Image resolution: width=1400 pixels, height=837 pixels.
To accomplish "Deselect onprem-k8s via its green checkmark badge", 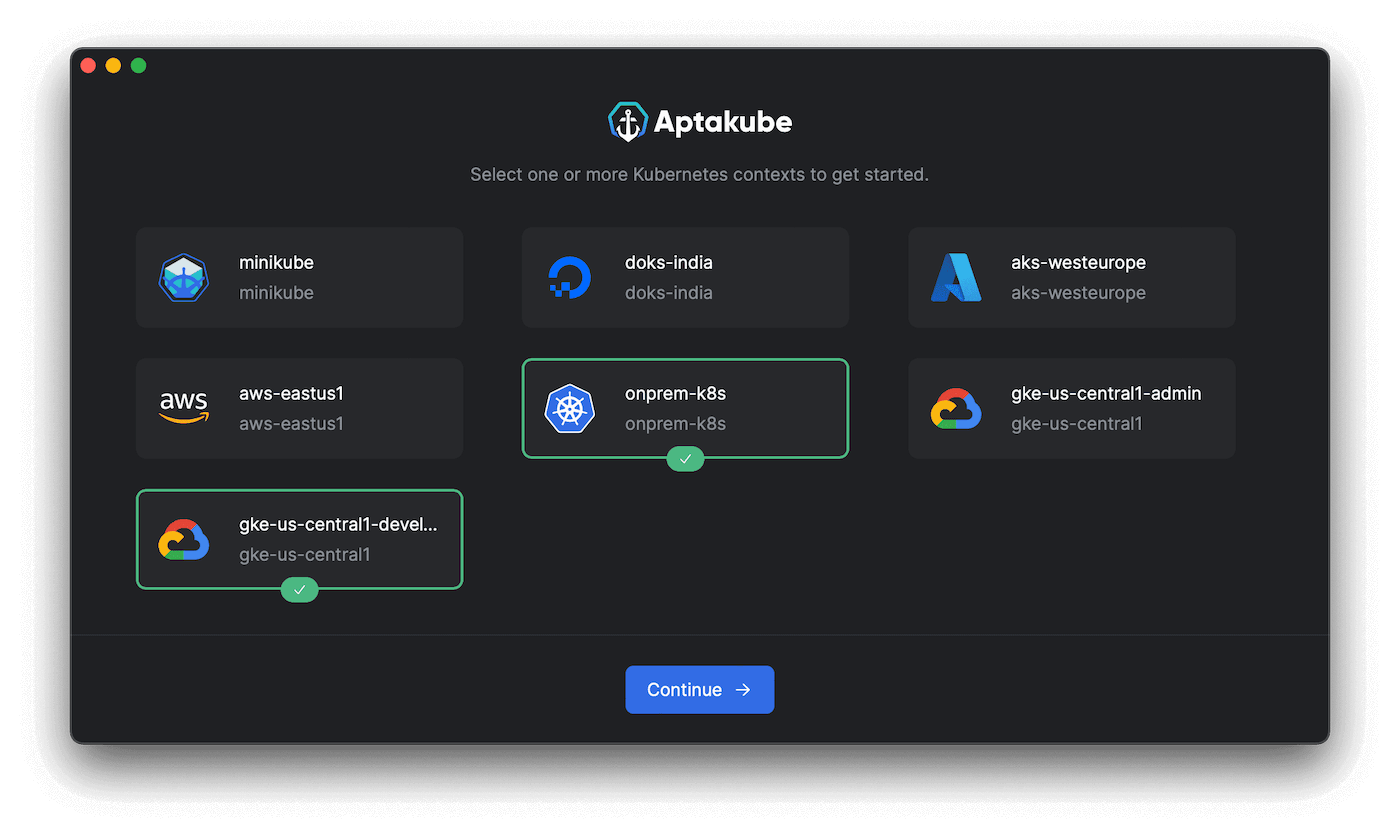I will [685, 459].
